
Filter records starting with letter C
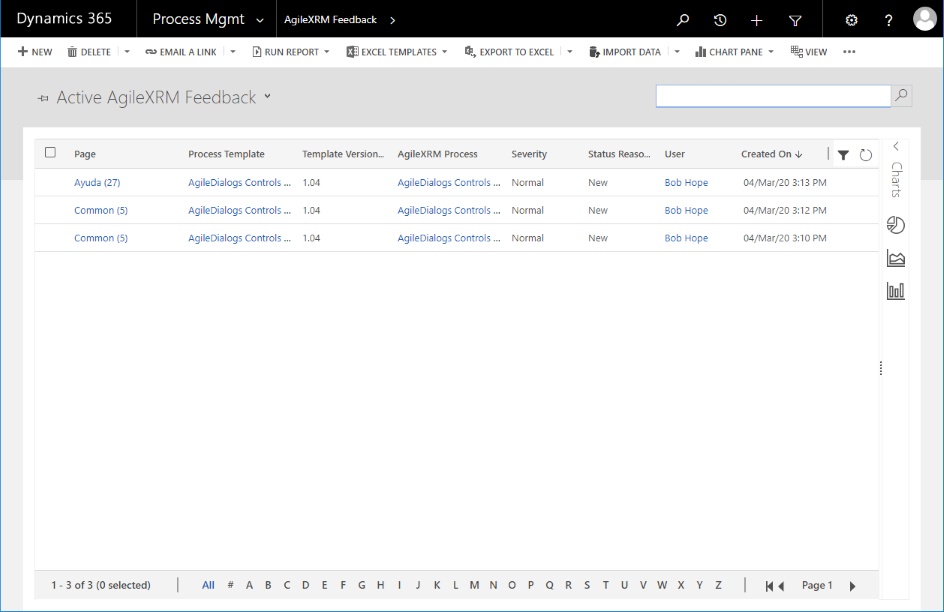(287, 585)
